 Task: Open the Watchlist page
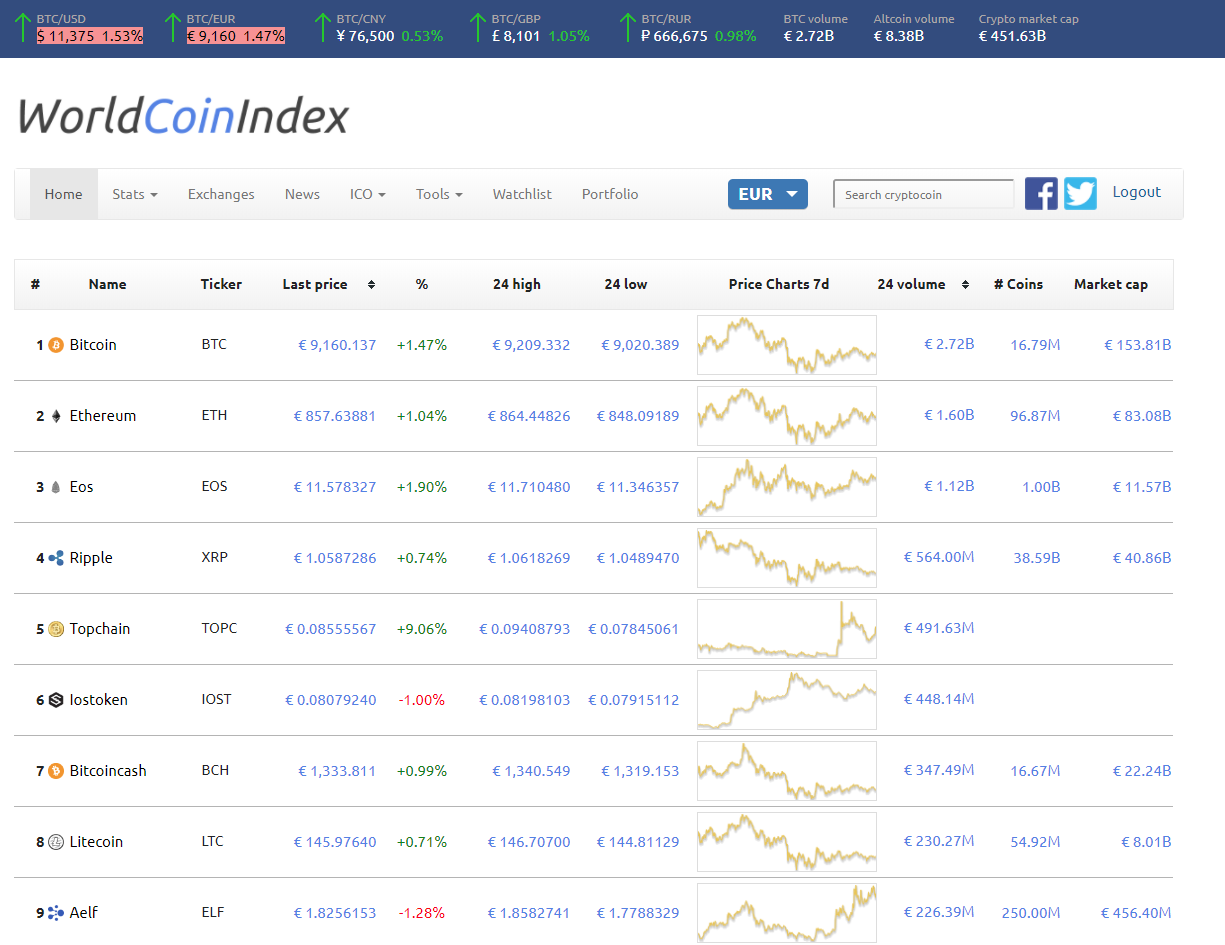point(522,194)
